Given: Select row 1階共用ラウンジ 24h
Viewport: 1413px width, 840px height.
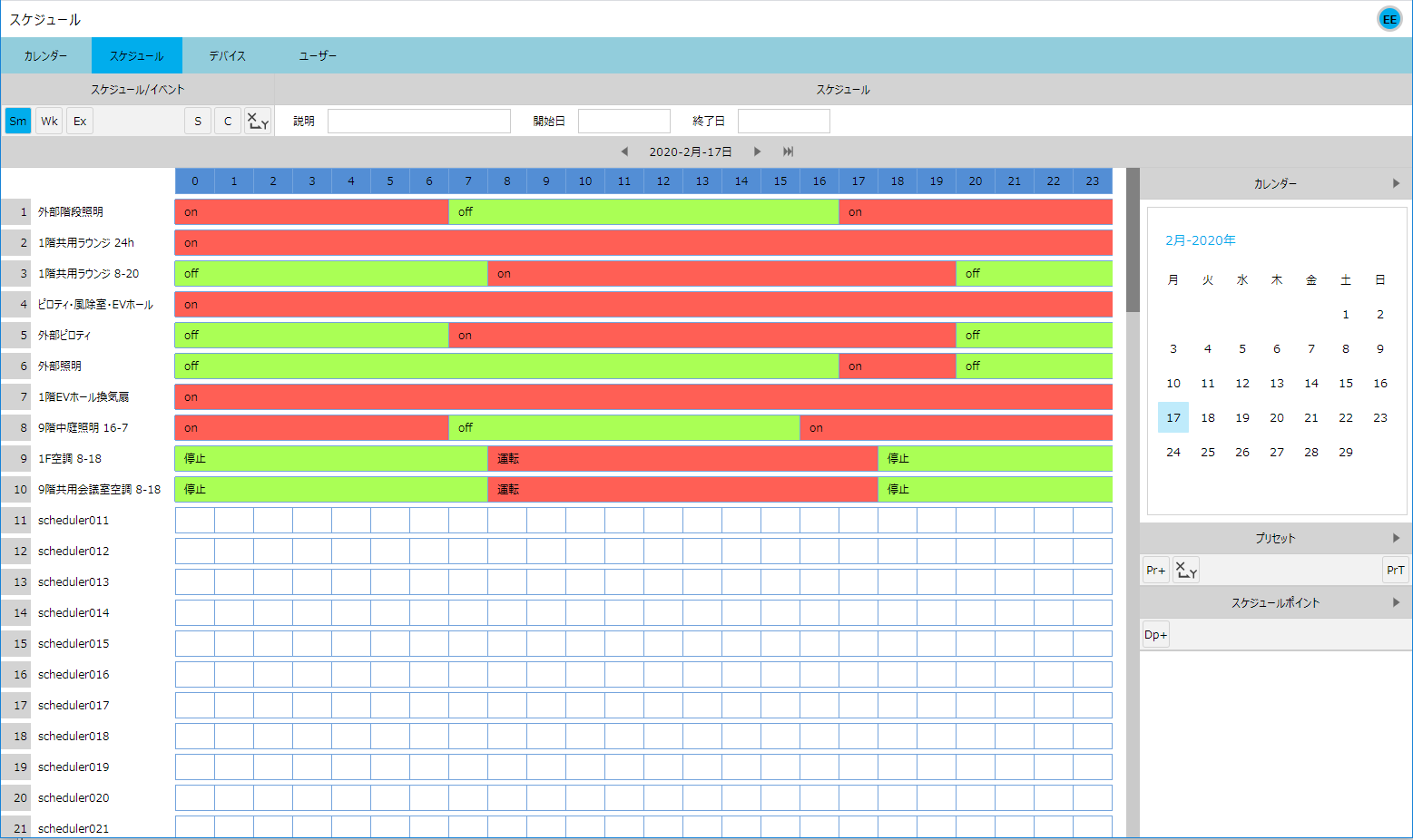Looking at the screenshot, I should click(x=86, y=242).
